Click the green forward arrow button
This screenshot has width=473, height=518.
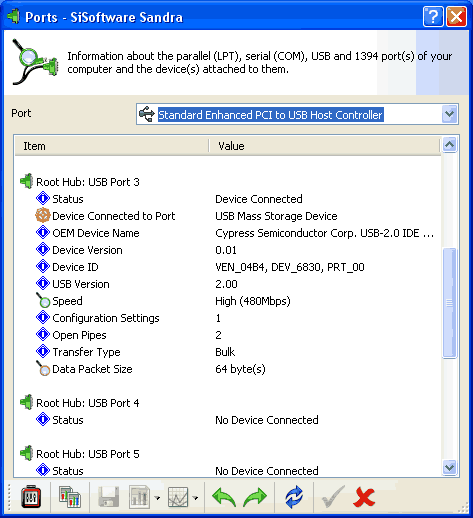[x=255, y=497]
